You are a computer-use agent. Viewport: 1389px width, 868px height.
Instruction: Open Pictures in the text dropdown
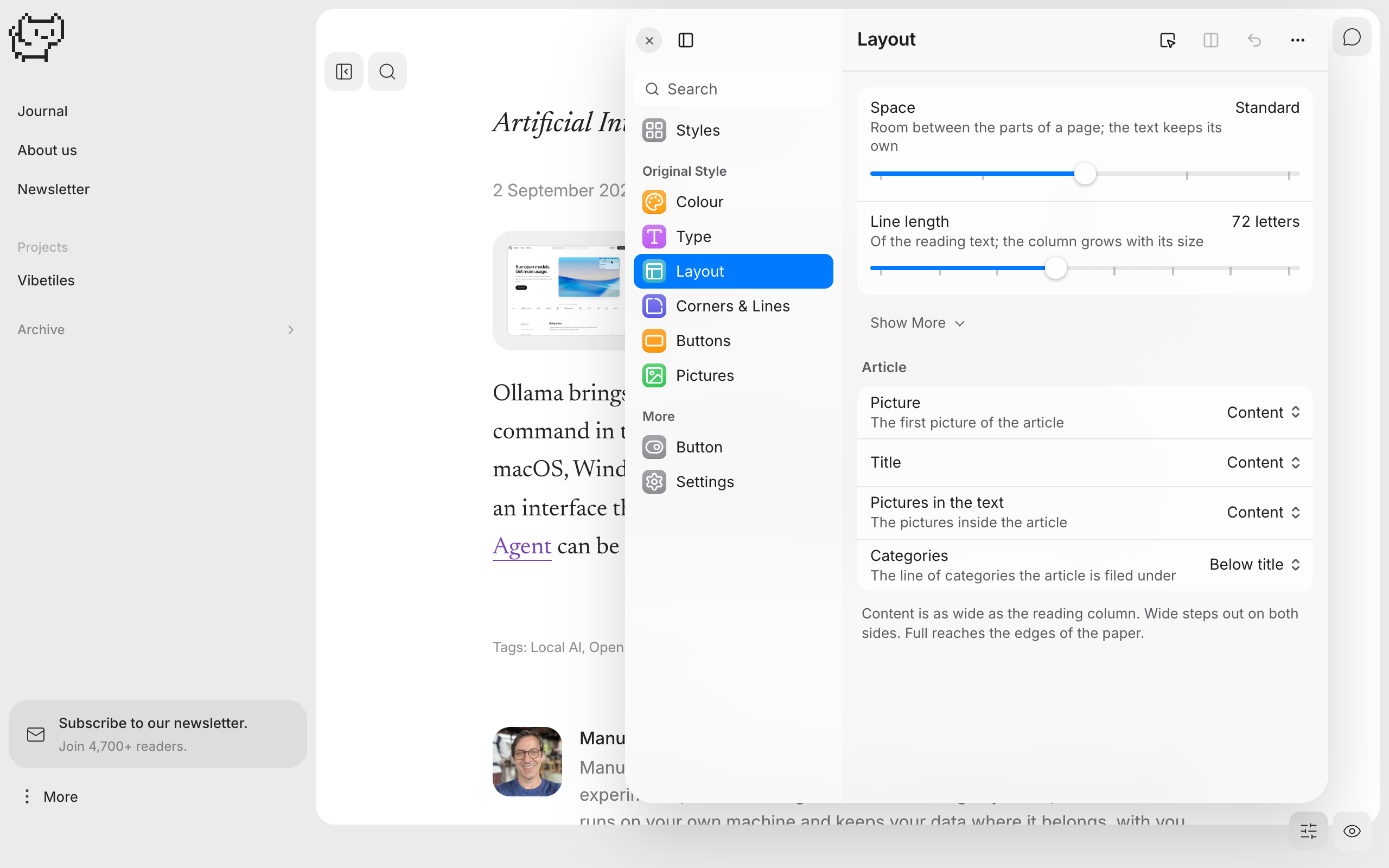pyautogui.click(x=1263, y=512)
